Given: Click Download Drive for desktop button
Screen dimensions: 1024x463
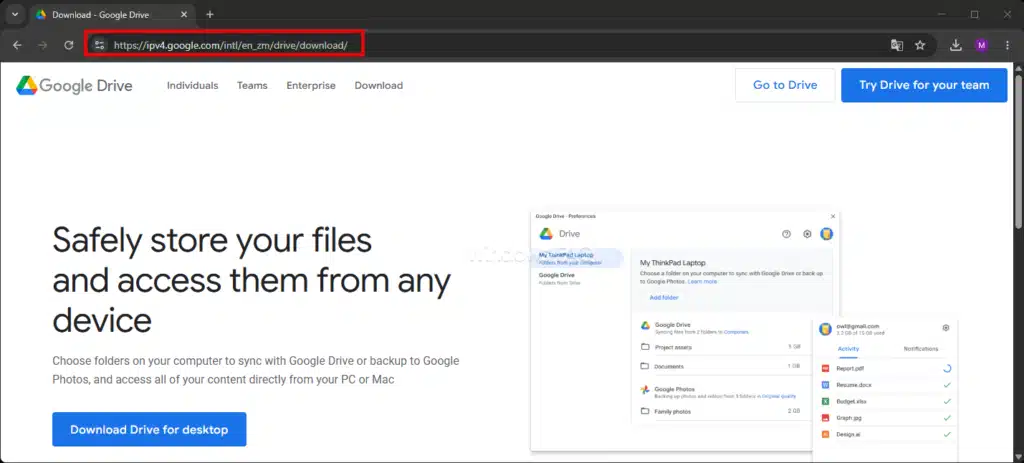Looking at the screenshot, I should pyautogui.click(x=149, y=429).
